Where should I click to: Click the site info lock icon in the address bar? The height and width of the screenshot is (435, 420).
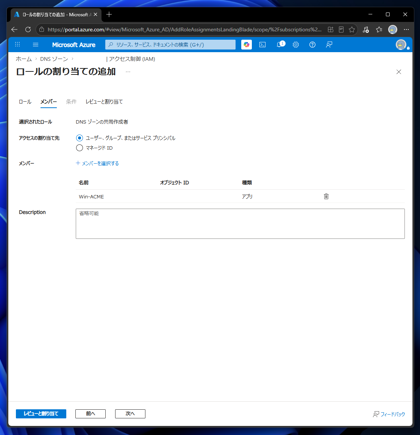(x=41, y=30)
